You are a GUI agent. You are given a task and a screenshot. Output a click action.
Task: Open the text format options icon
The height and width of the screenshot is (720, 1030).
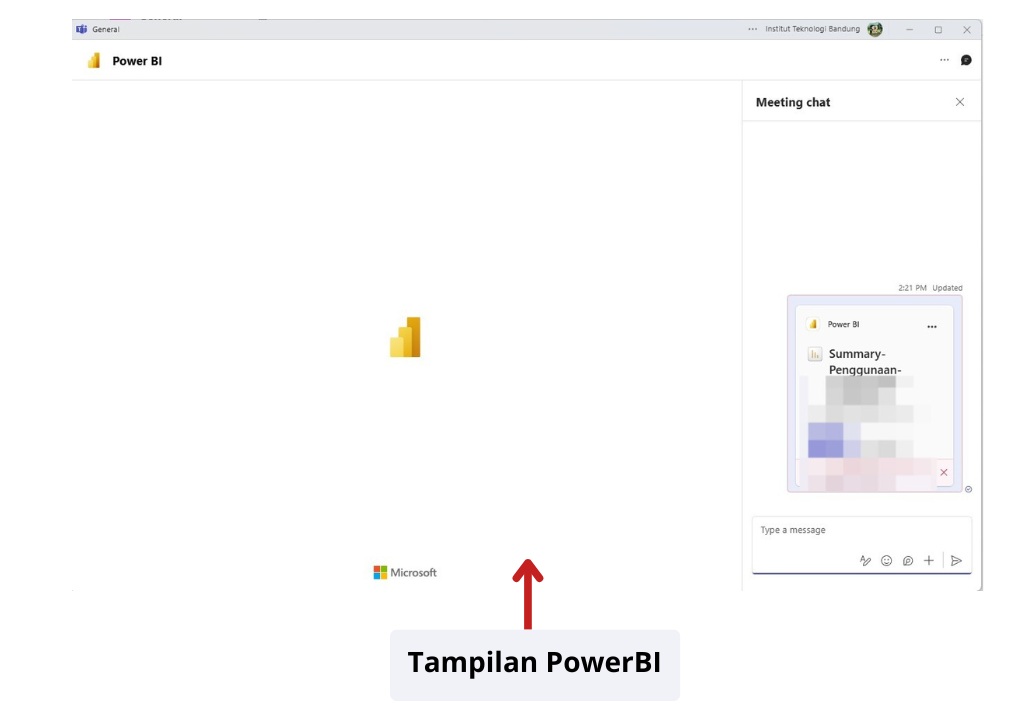point(865,561)
